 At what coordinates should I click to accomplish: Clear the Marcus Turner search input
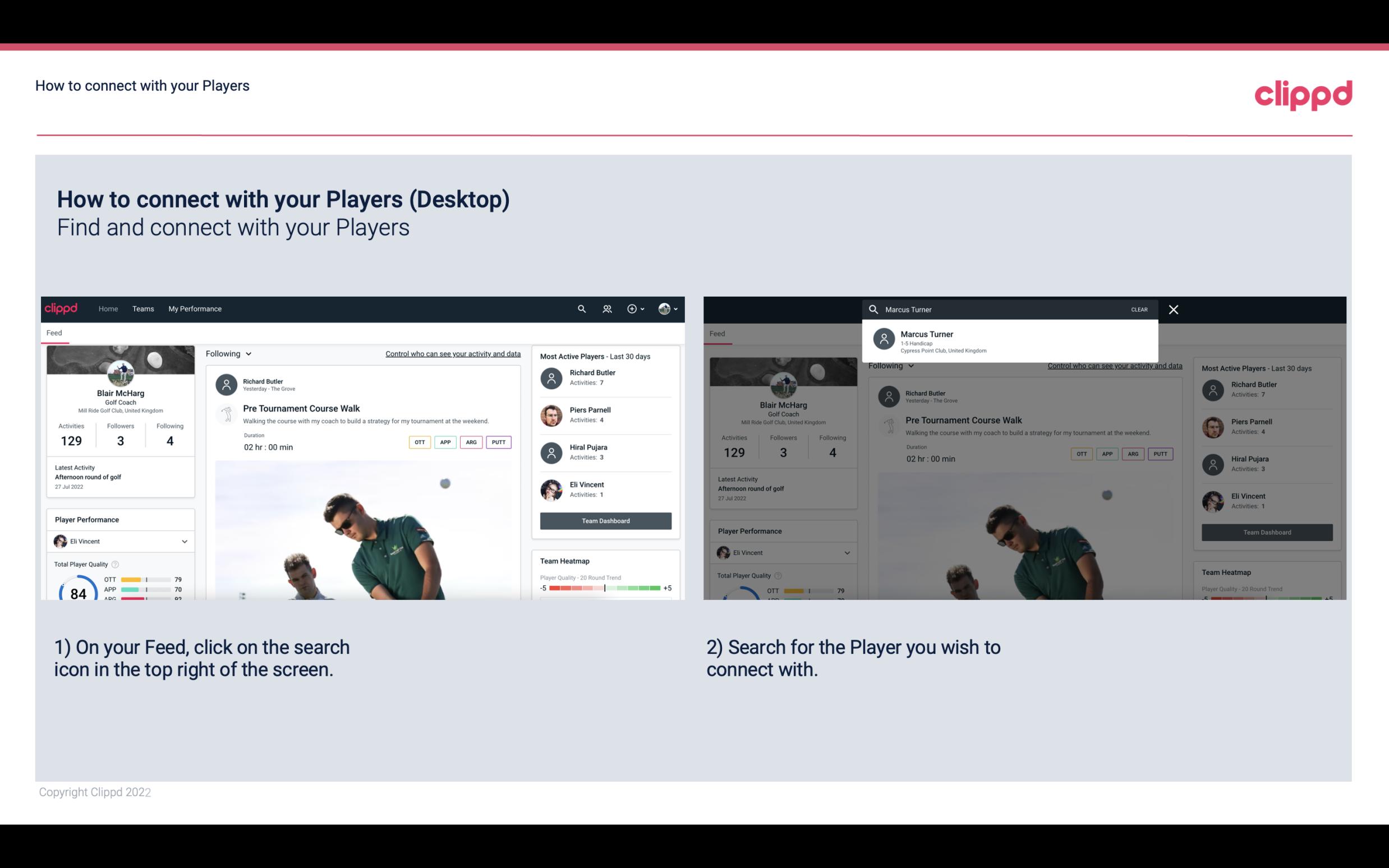[1140, 309]
